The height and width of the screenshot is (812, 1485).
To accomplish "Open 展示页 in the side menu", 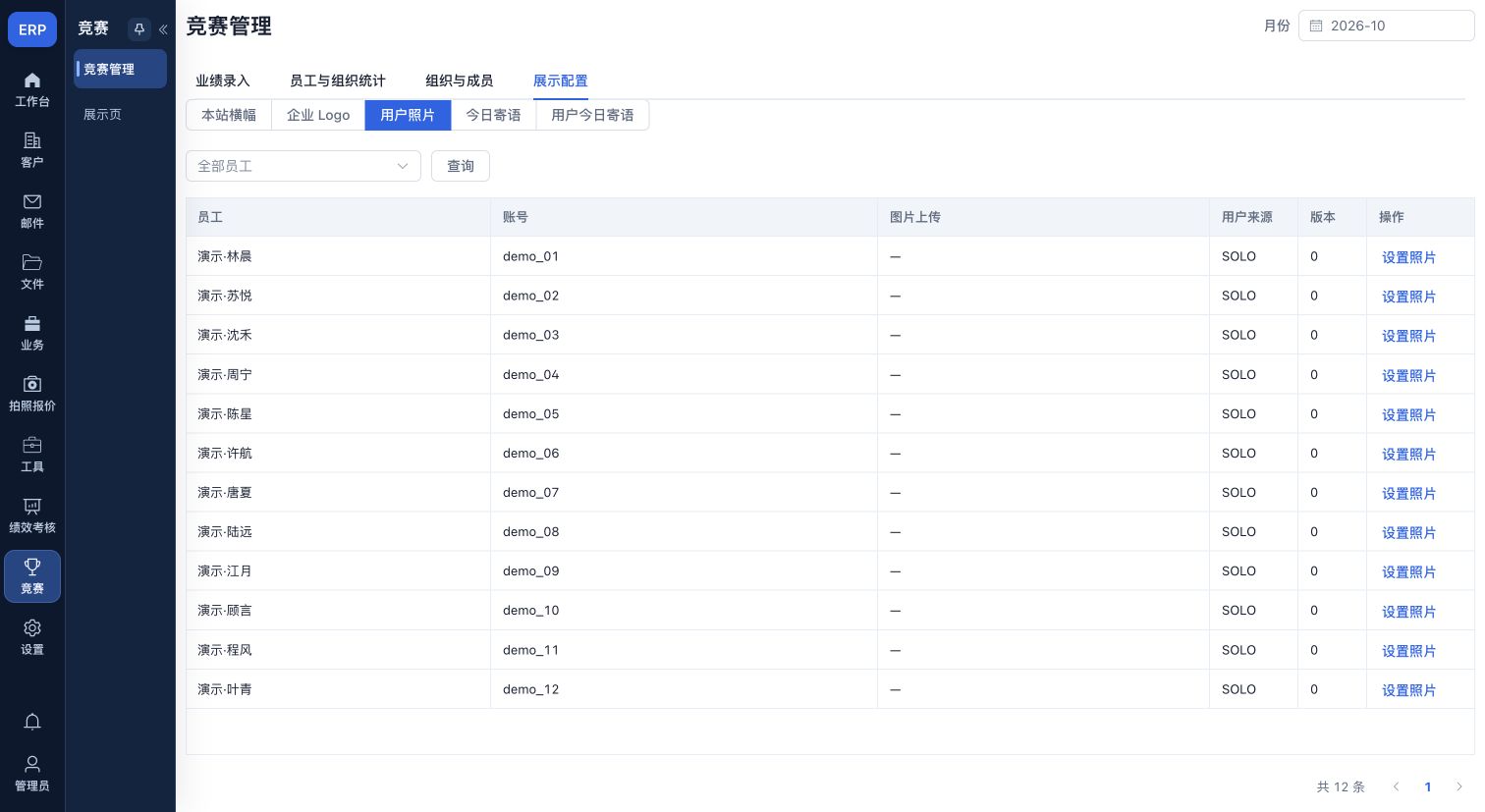I will [120, 114].
